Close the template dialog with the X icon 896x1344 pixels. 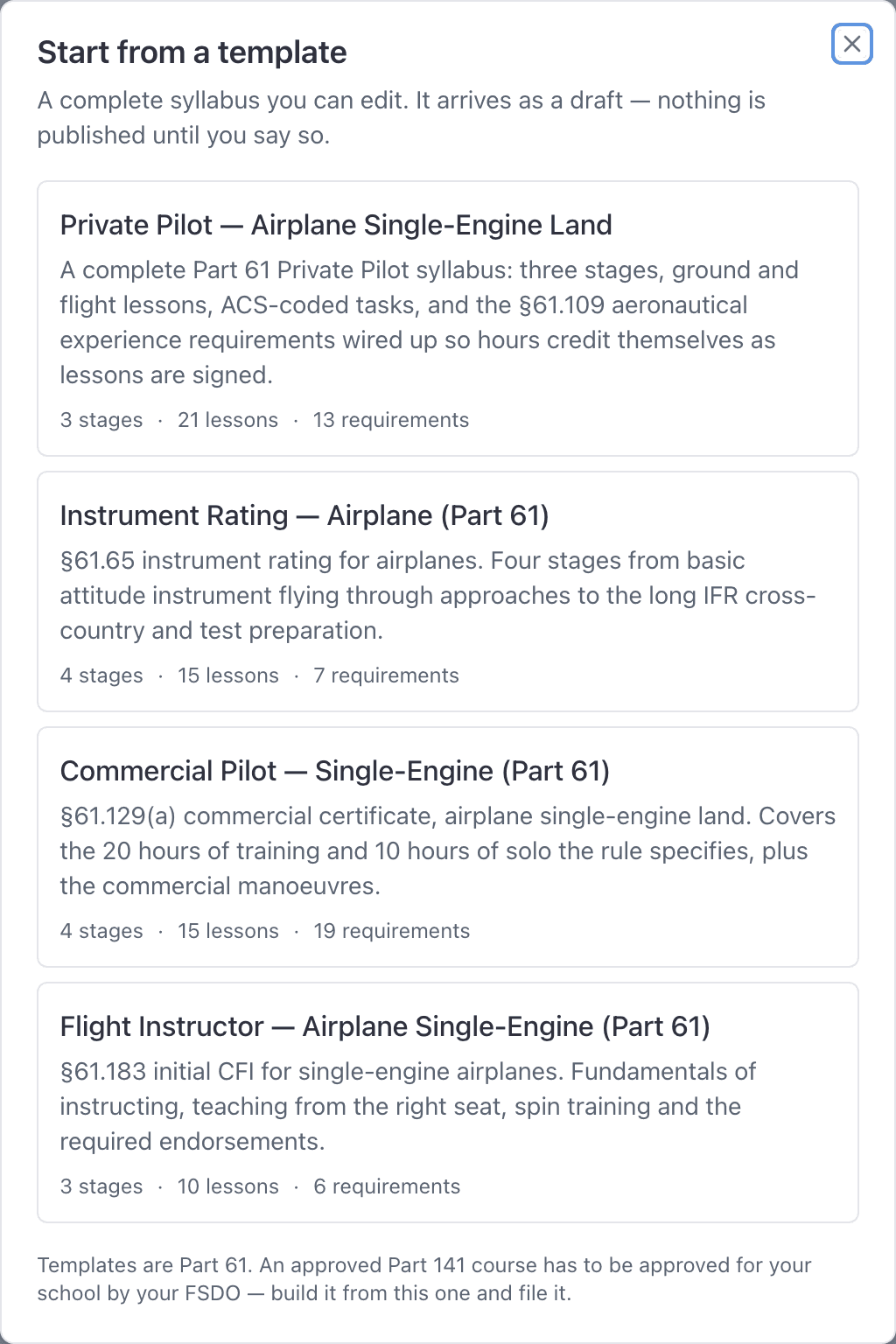[x=851, y=44]
